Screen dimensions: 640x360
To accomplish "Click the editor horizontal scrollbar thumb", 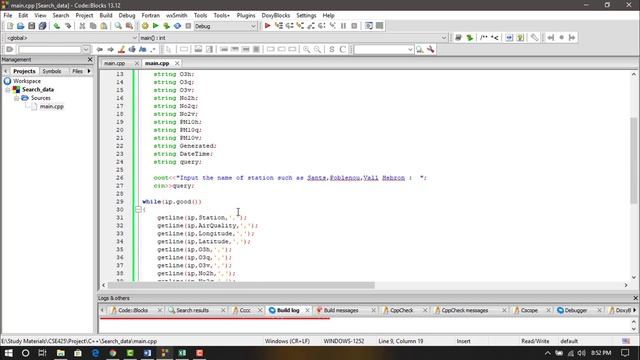I will click(241, 285).
